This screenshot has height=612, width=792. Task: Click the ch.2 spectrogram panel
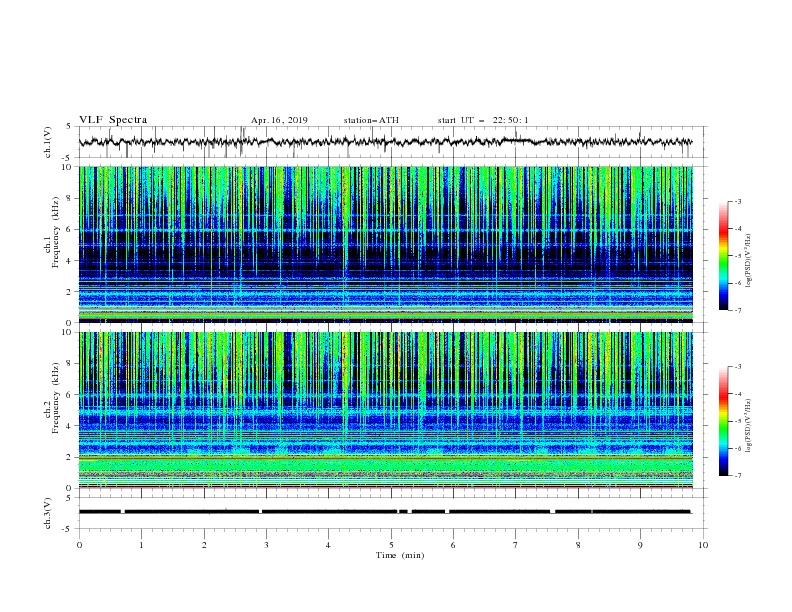(x=386, y=410)
